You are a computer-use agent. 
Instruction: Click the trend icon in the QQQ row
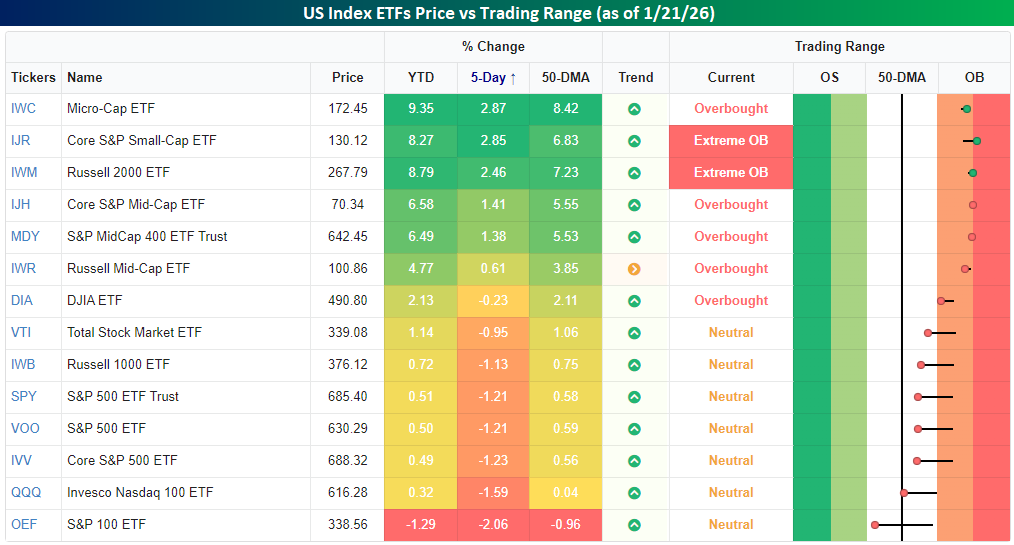pyautogui.click(x=634, y=493)
